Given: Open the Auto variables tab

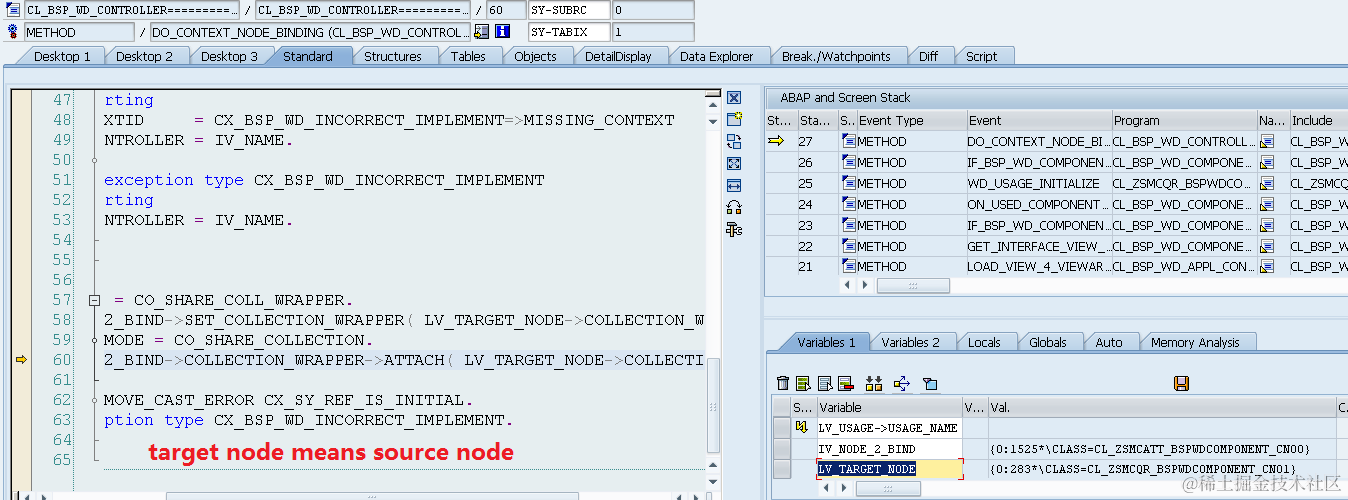Looking at the screenshot, I should (1108, 342).
